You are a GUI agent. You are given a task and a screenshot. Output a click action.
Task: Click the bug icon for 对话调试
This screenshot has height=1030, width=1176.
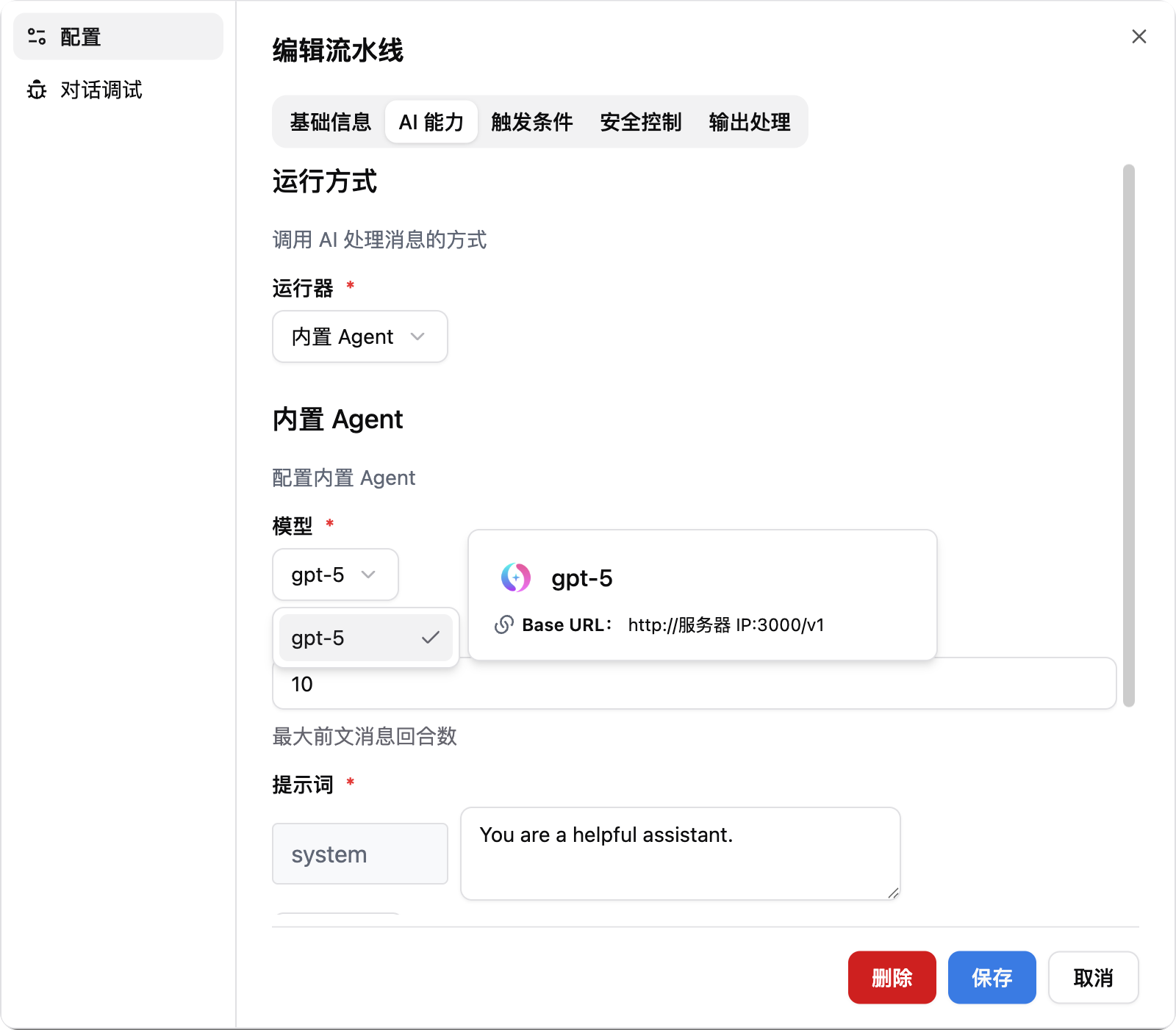[37, 90]
